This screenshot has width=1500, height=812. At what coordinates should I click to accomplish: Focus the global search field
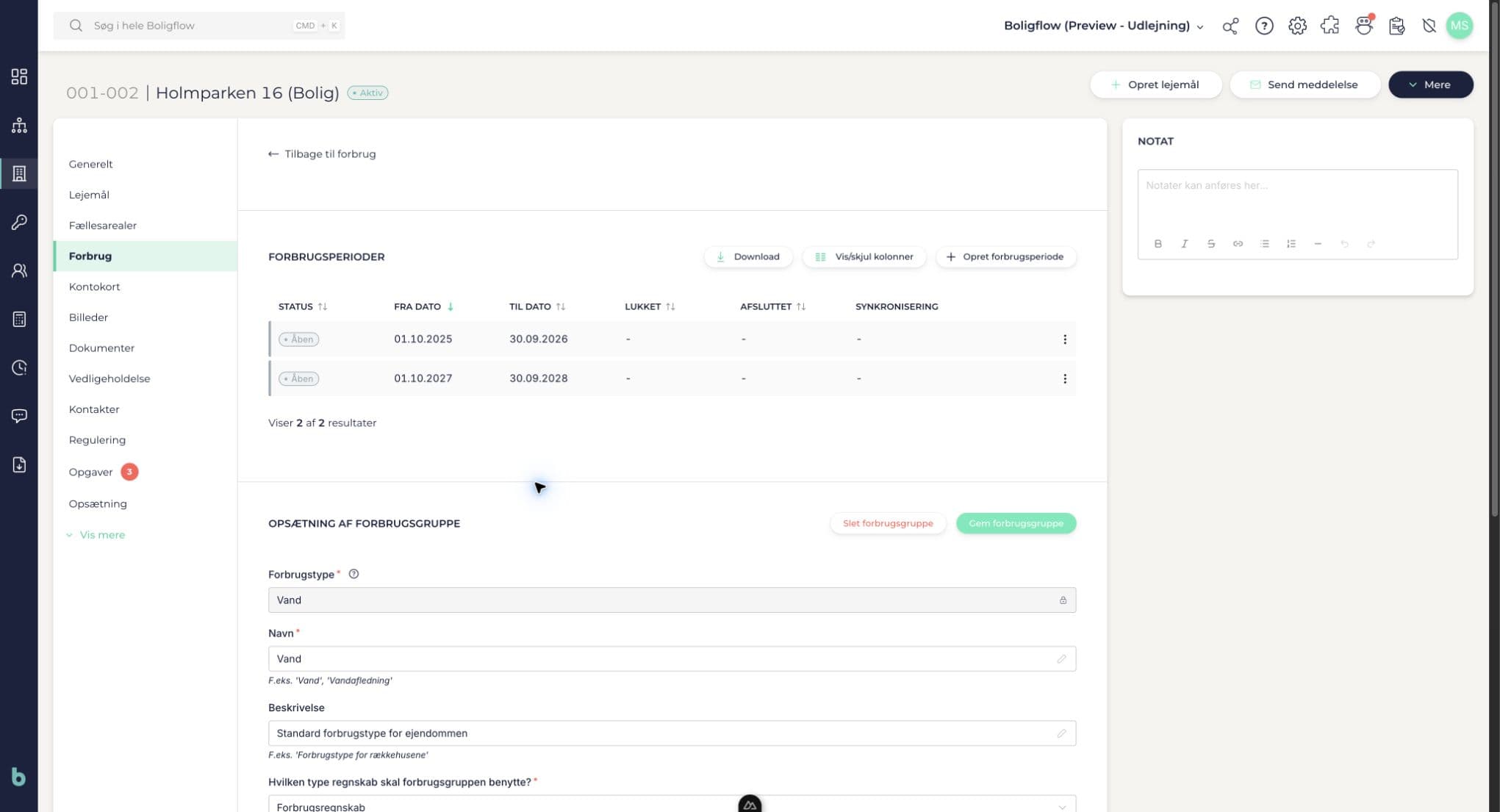click(199, 26)
